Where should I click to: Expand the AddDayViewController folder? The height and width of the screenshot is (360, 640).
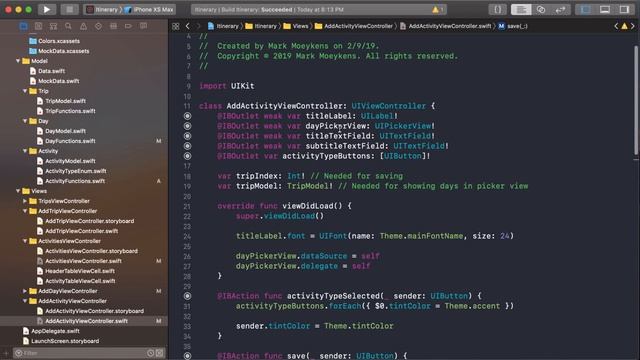point(25,291)
